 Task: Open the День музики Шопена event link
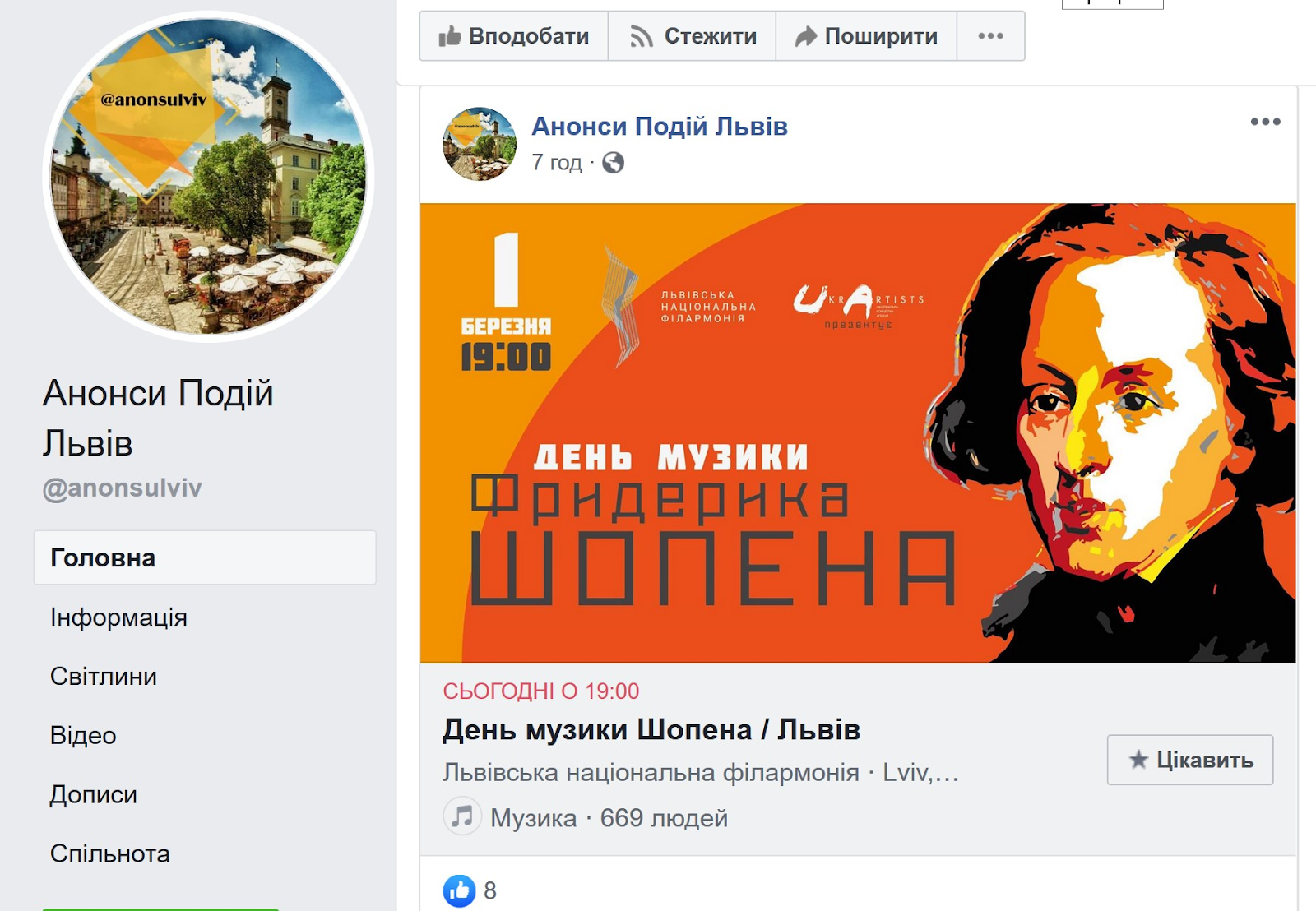pos(651,729)
